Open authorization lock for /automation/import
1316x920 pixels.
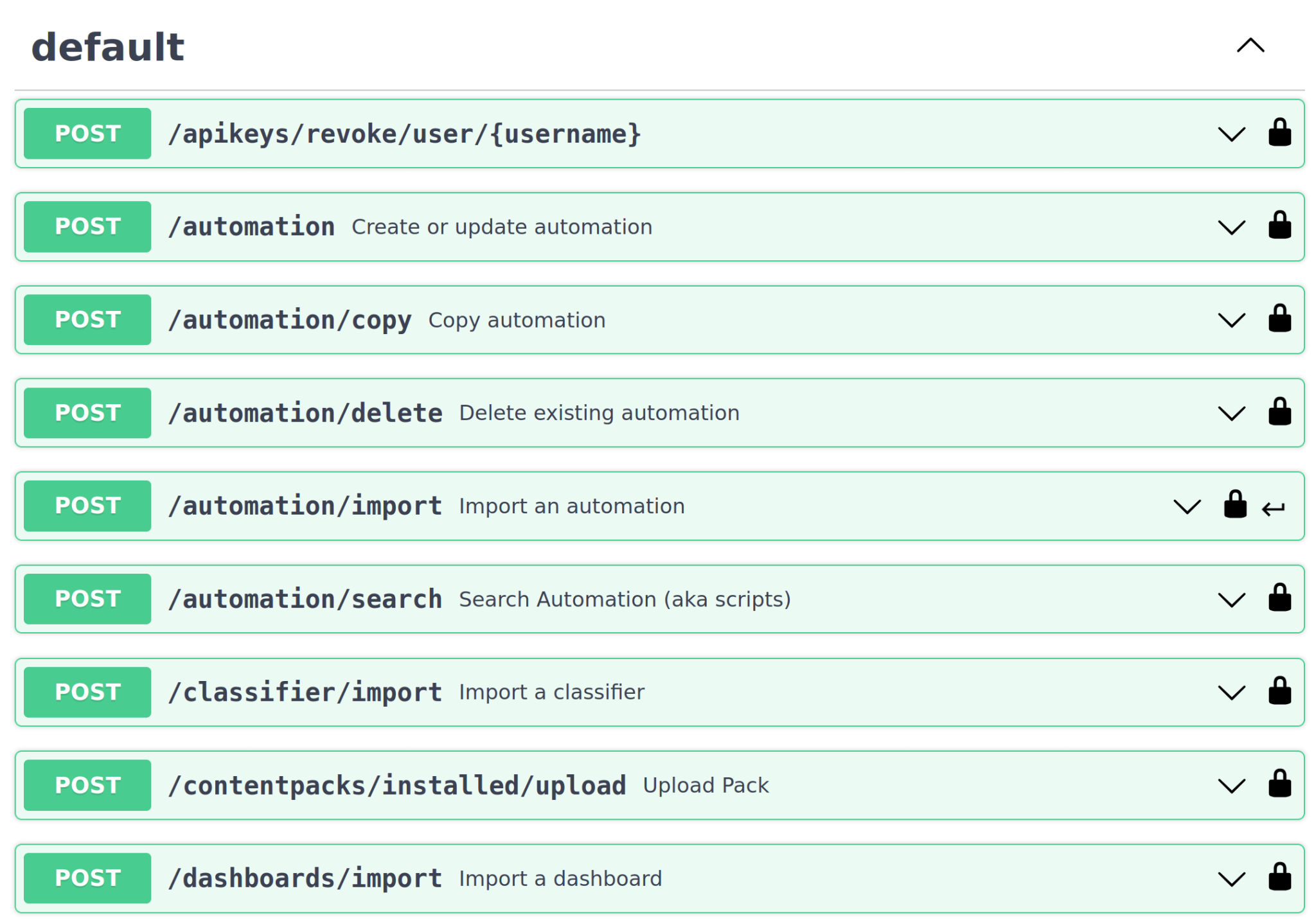tap(1235, 505)
